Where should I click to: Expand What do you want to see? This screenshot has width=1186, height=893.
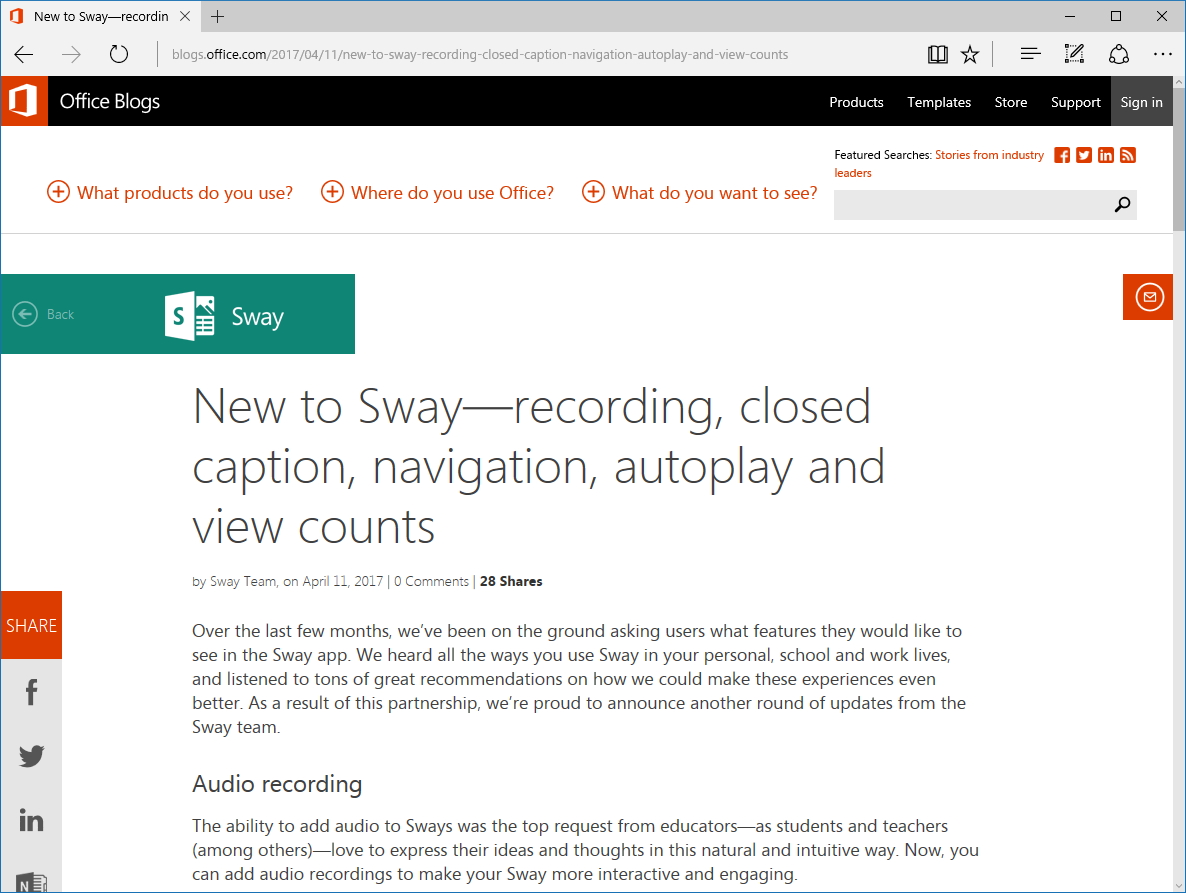coord(700,193)
